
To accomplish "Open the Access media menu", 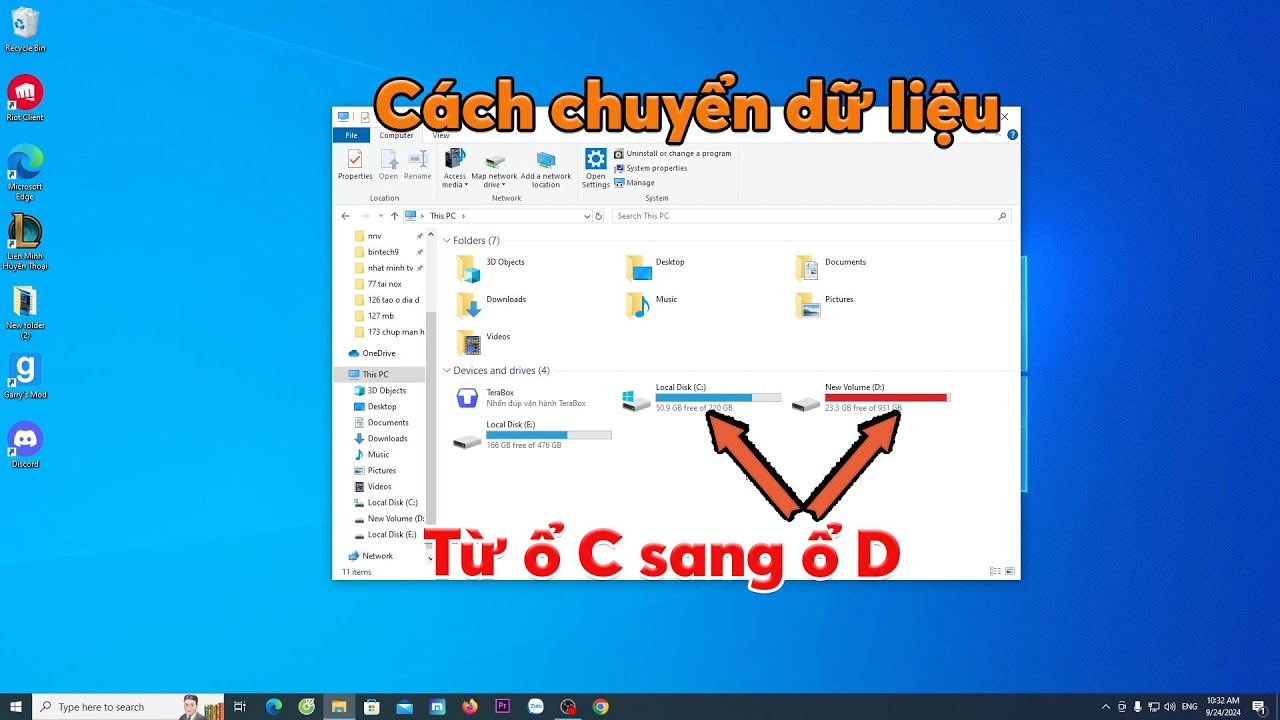I will [x=455, y=168].
